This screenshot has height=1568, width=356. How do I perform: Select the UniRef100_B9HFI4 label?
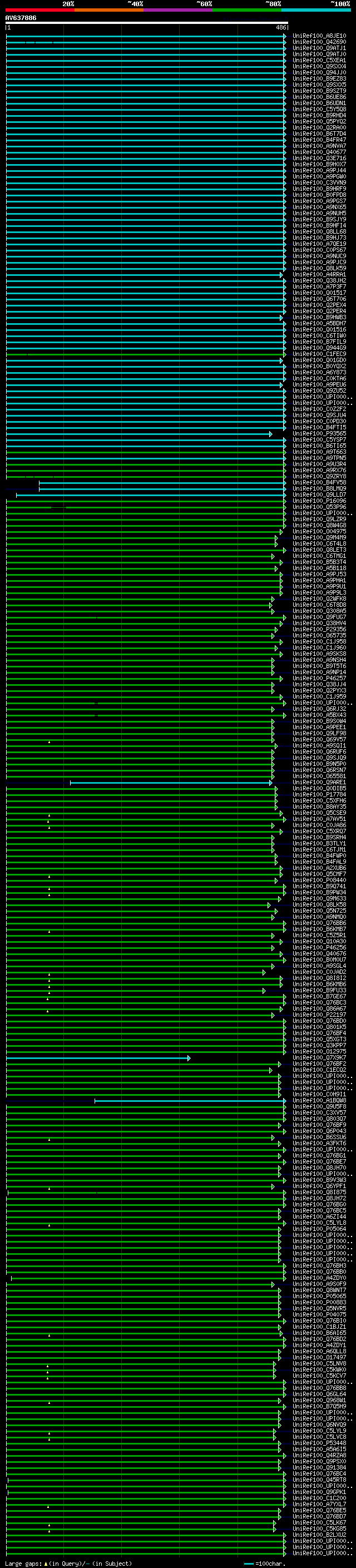(x=319, y=226)
